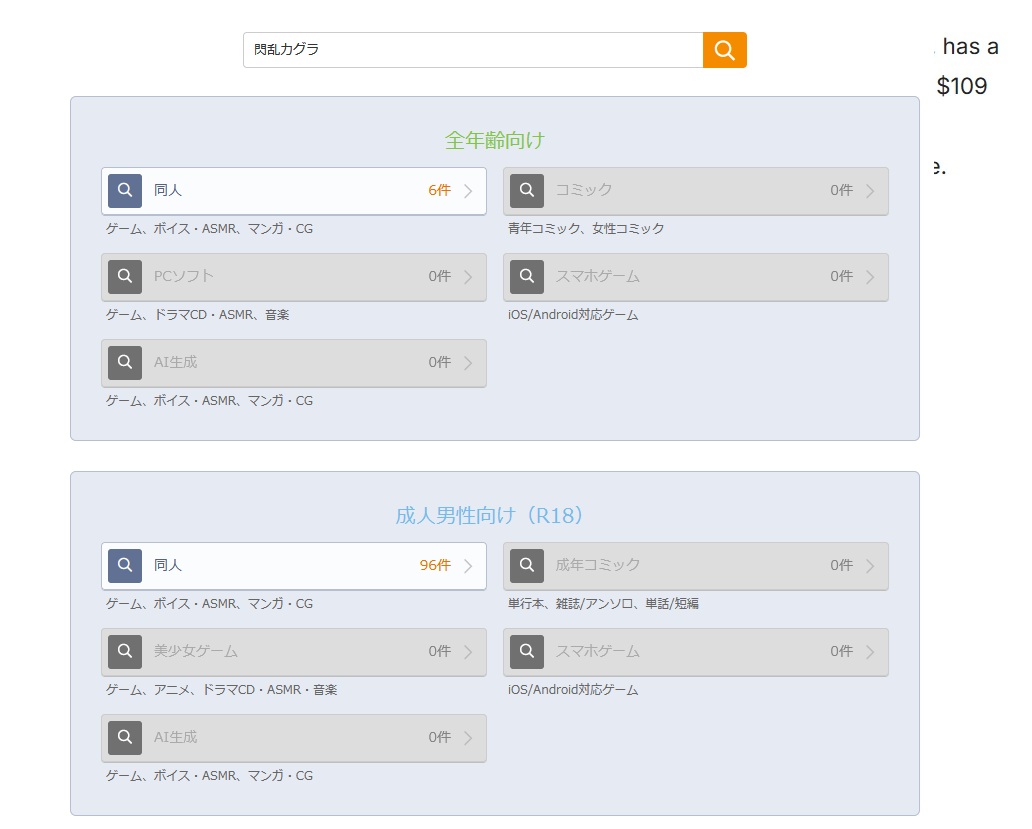1032x829 pixels.
Task: Click search icon beside 成年コミック
Action: 527,566
